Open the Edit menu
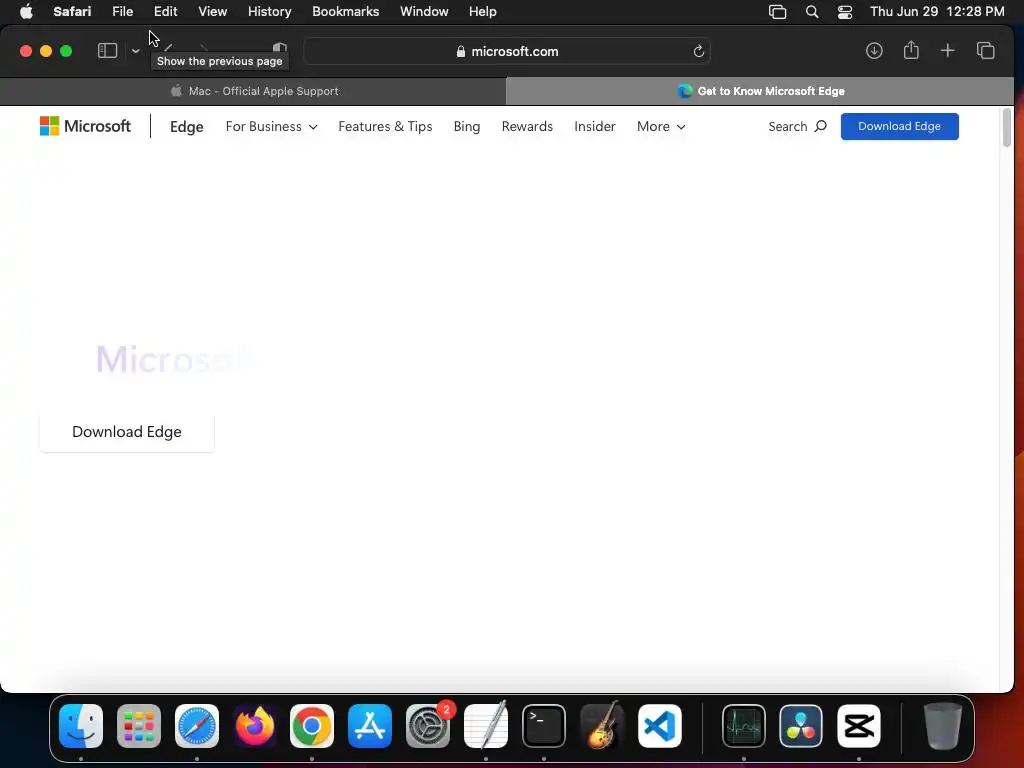 [x=166, y=12]
